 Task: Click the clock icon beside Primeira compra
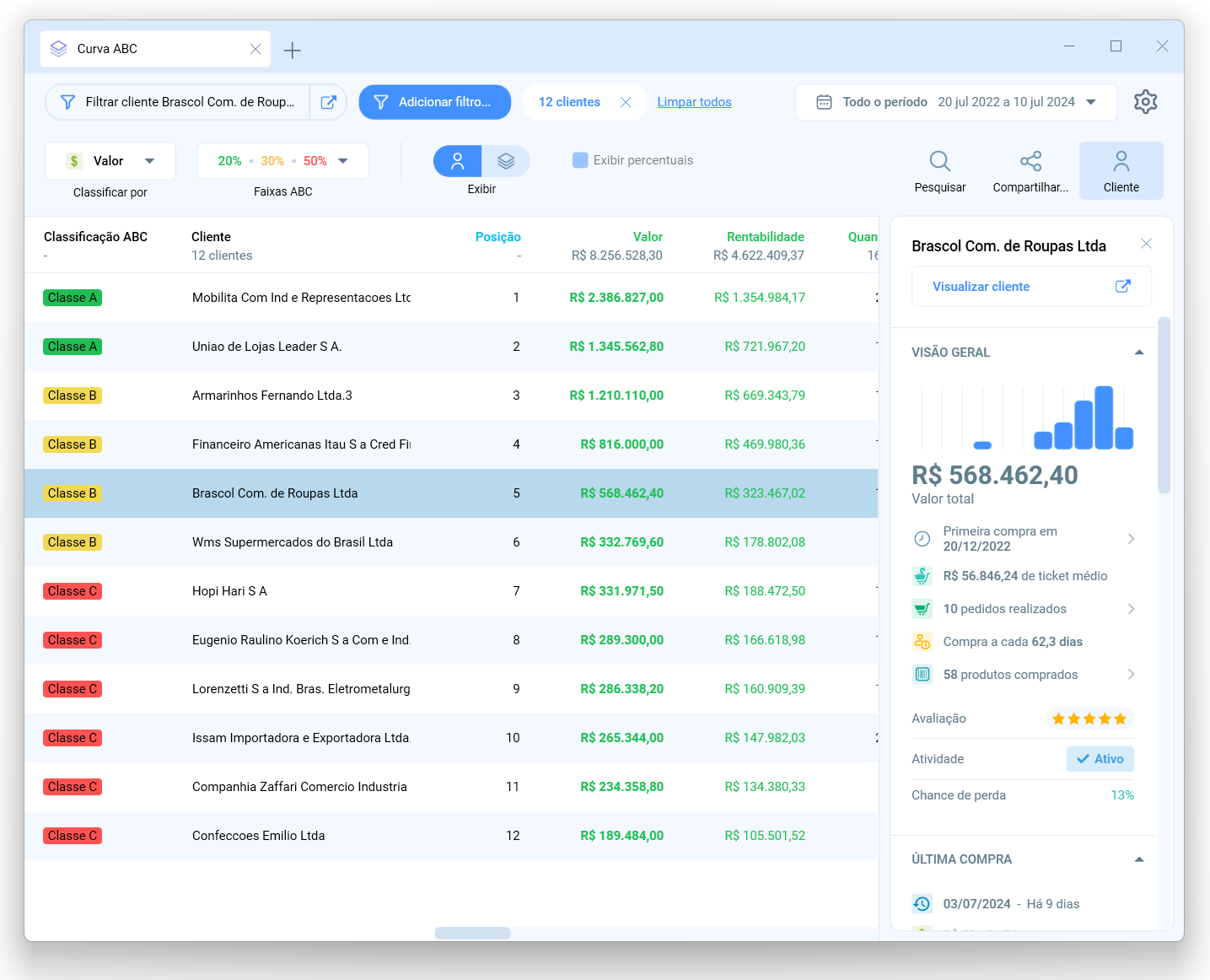tap(922, 539)
